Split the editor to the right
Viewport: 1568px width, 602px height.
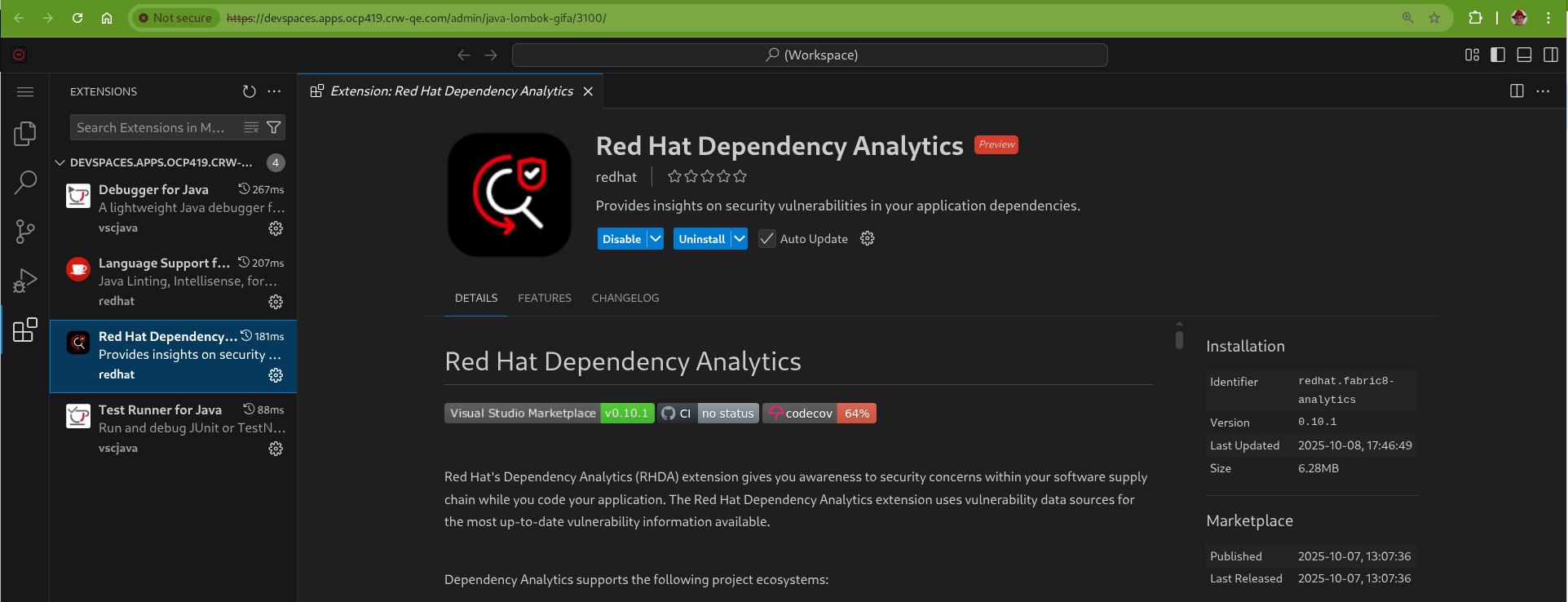(x=1517, y=91)
